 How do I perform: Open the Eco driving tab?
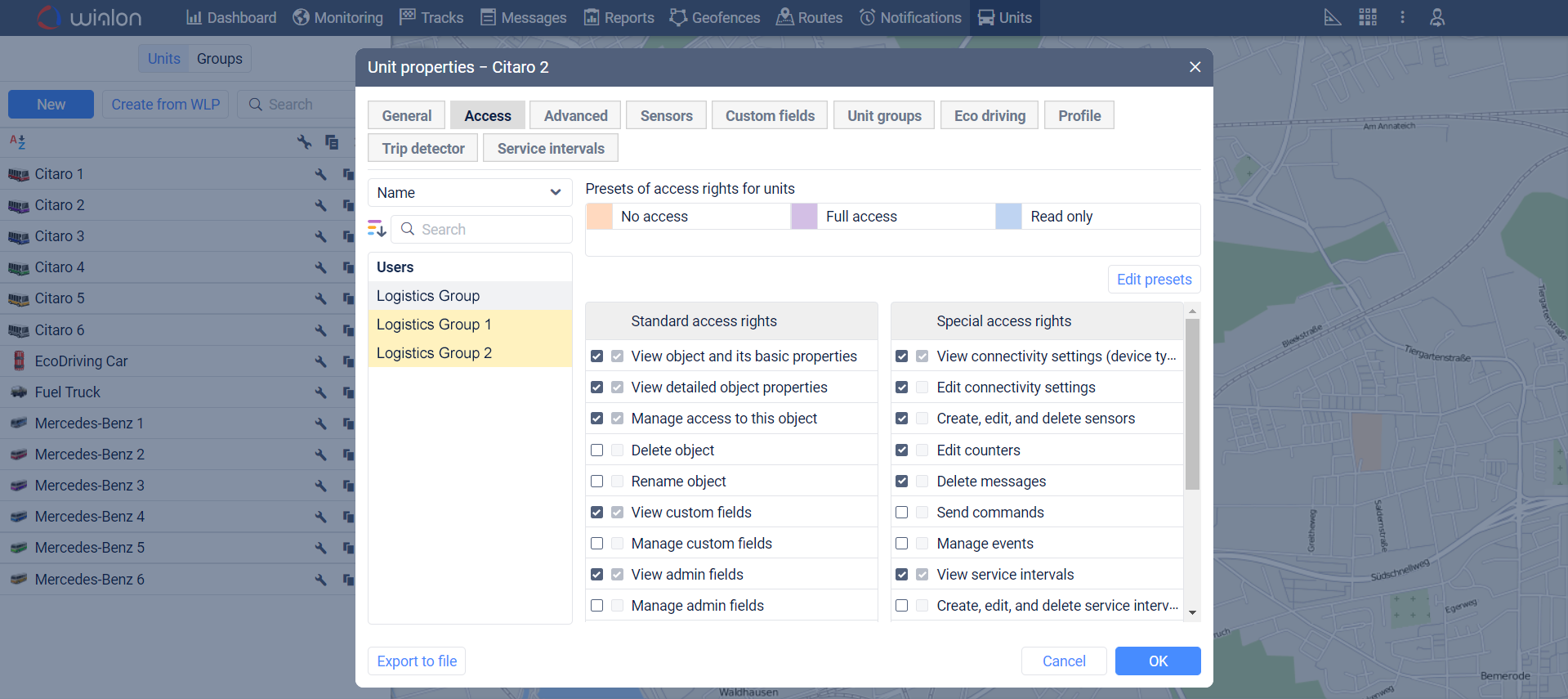989,116
